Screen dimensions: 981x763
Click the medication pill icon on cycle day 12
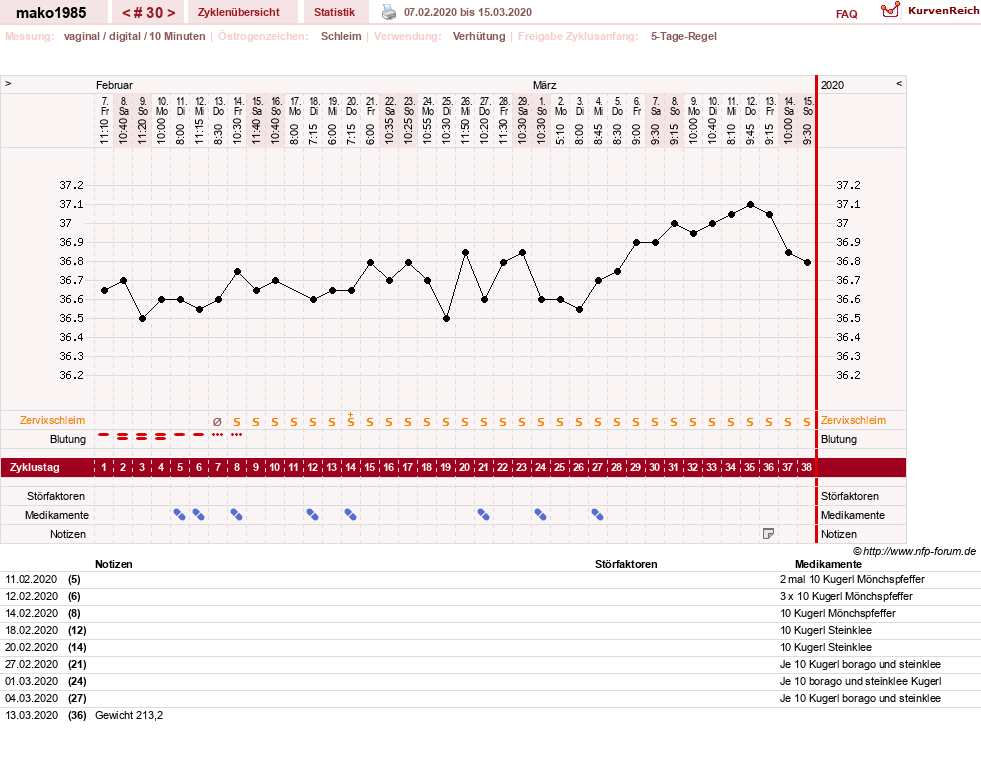(312, 515)
